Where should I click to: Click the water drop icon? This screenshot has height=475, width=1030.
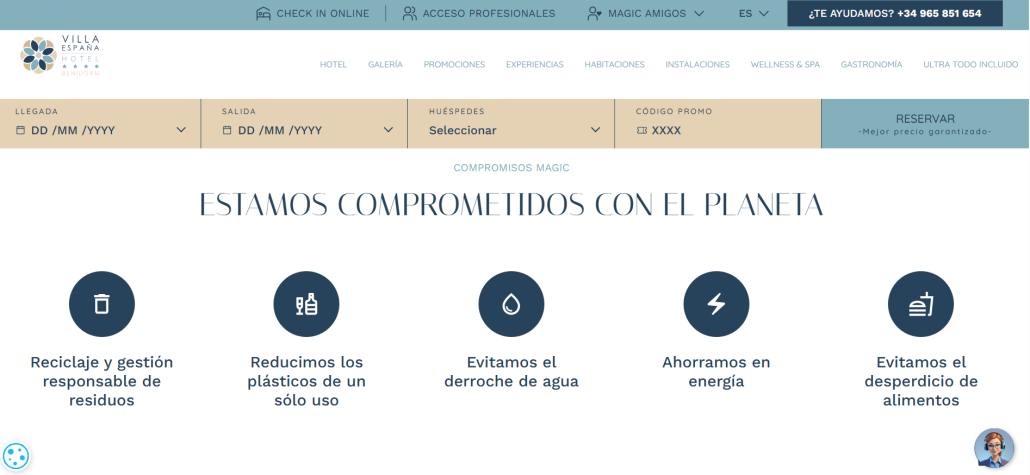(x=511, y=304)
